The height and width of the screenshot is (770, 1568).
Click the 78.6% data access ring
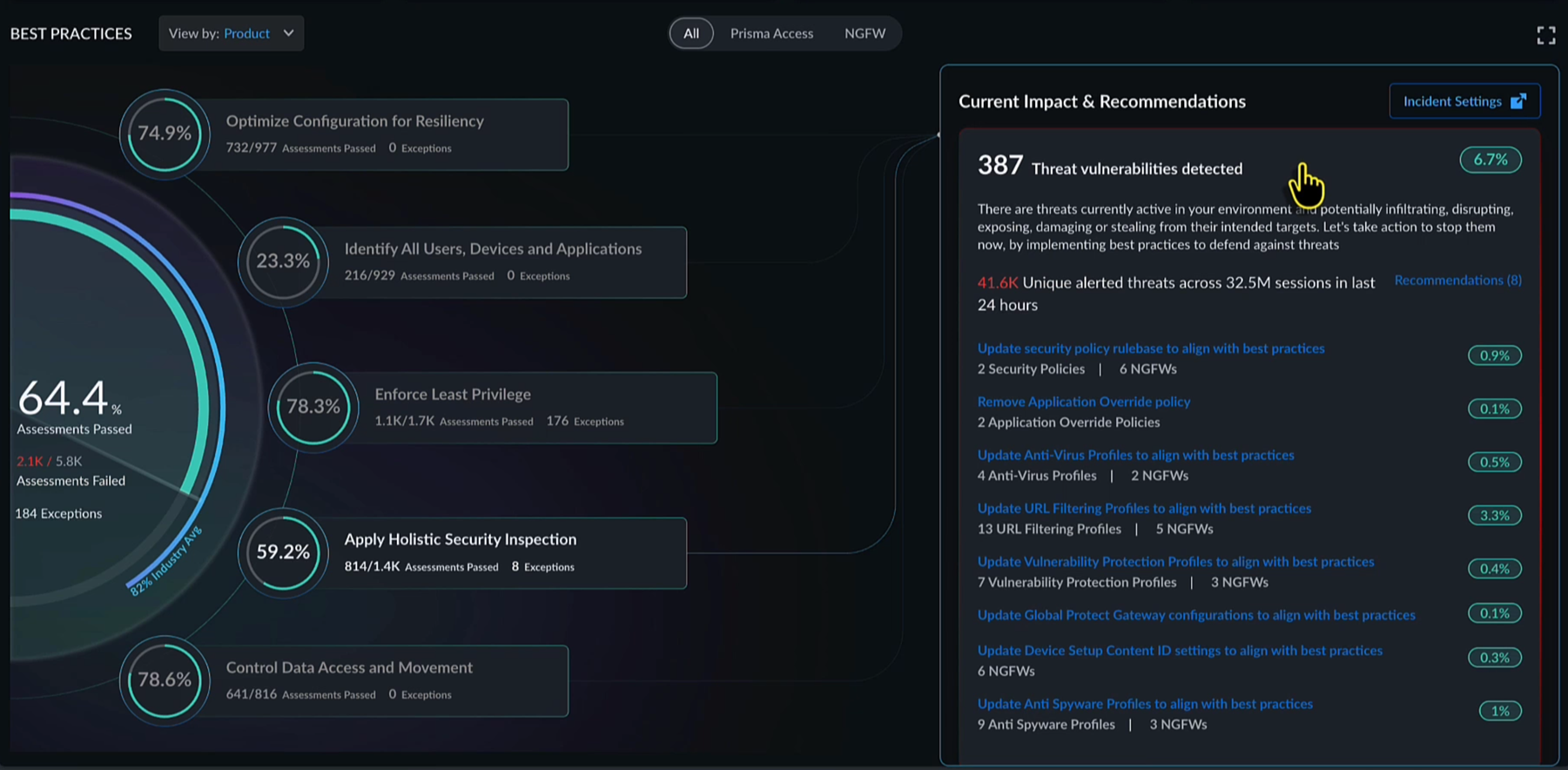(165, 680)
